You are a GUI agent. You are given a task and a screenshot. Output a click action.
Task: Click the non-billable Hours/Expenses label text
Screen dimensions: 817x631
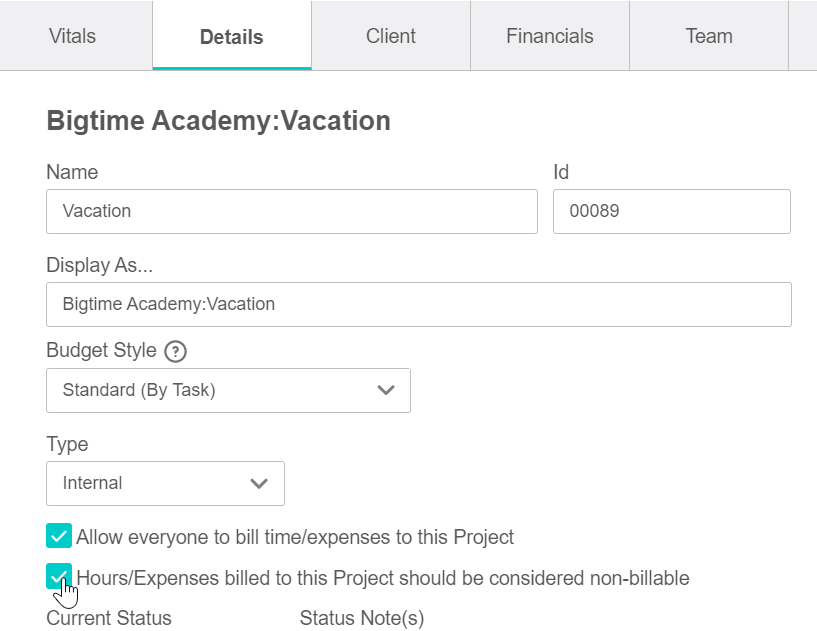tap(383, 578)
